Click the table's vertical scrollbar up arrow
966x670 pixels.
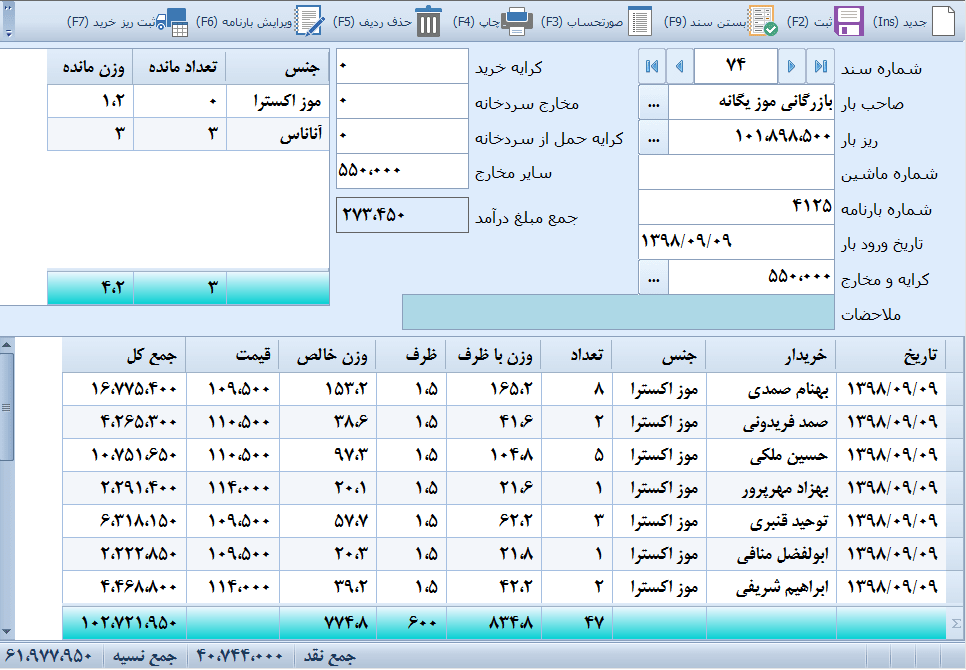pyautogui.click(x=7, y=346)
